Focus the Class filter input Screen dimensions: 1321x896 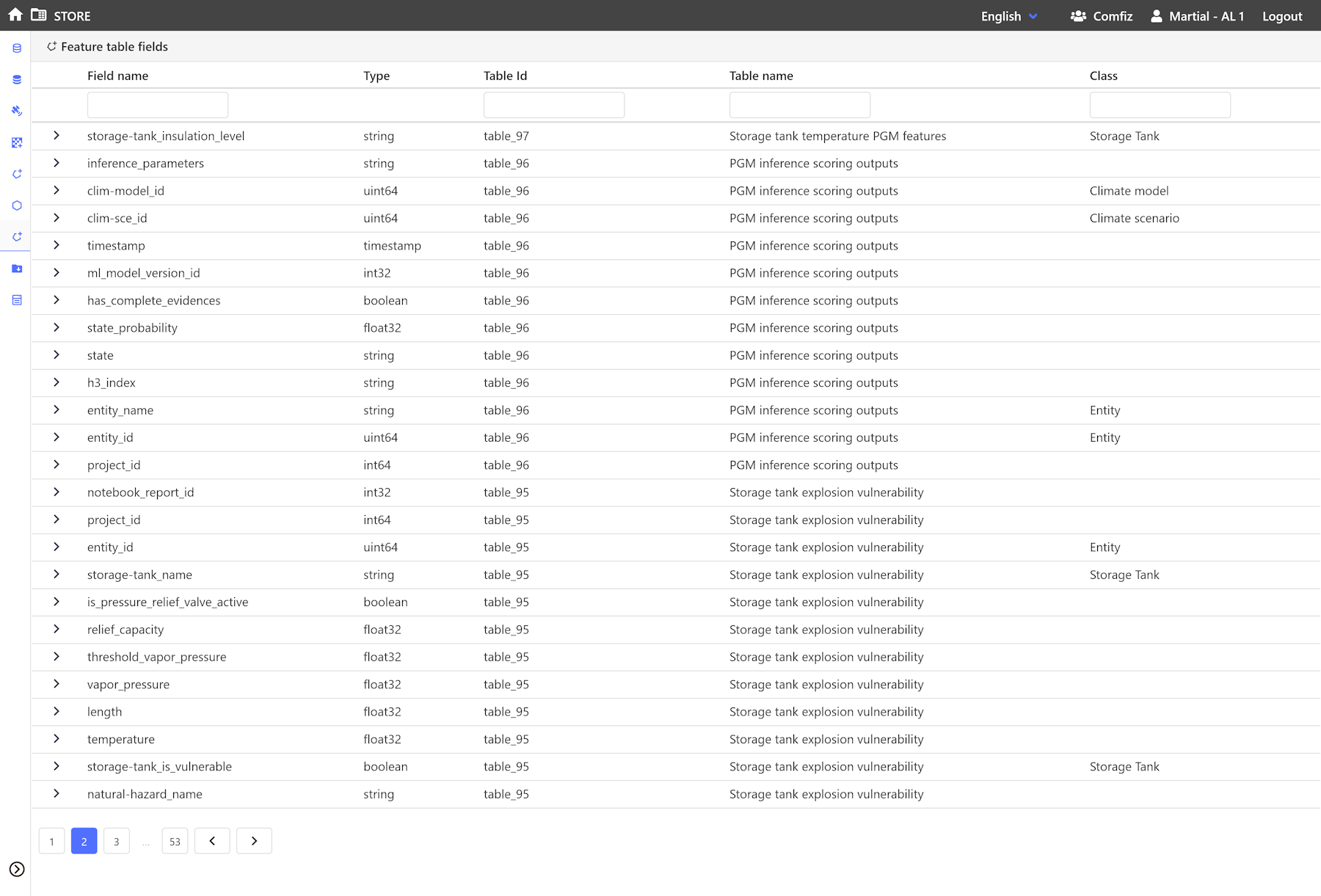coord(1160,105)
